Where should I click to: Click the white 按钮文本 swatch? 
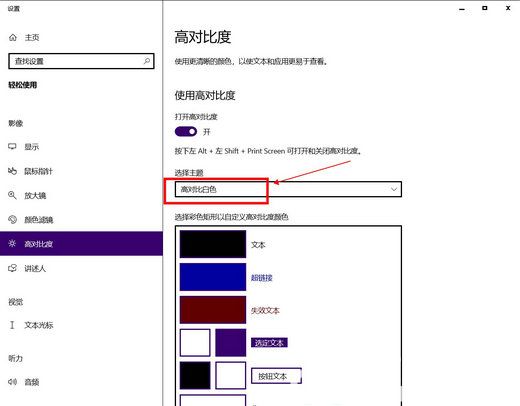click(231, 375)
